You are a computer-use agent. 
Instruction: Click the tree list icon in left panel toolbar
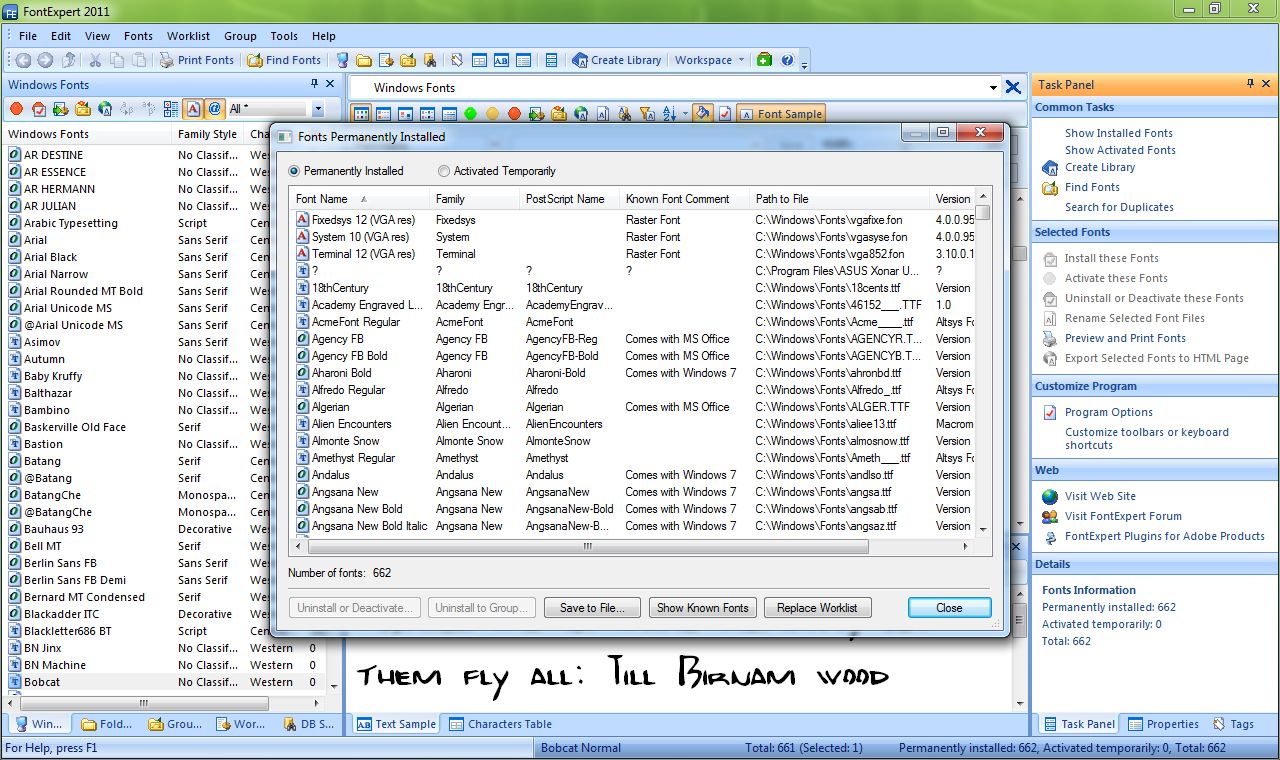coord(171,109)
